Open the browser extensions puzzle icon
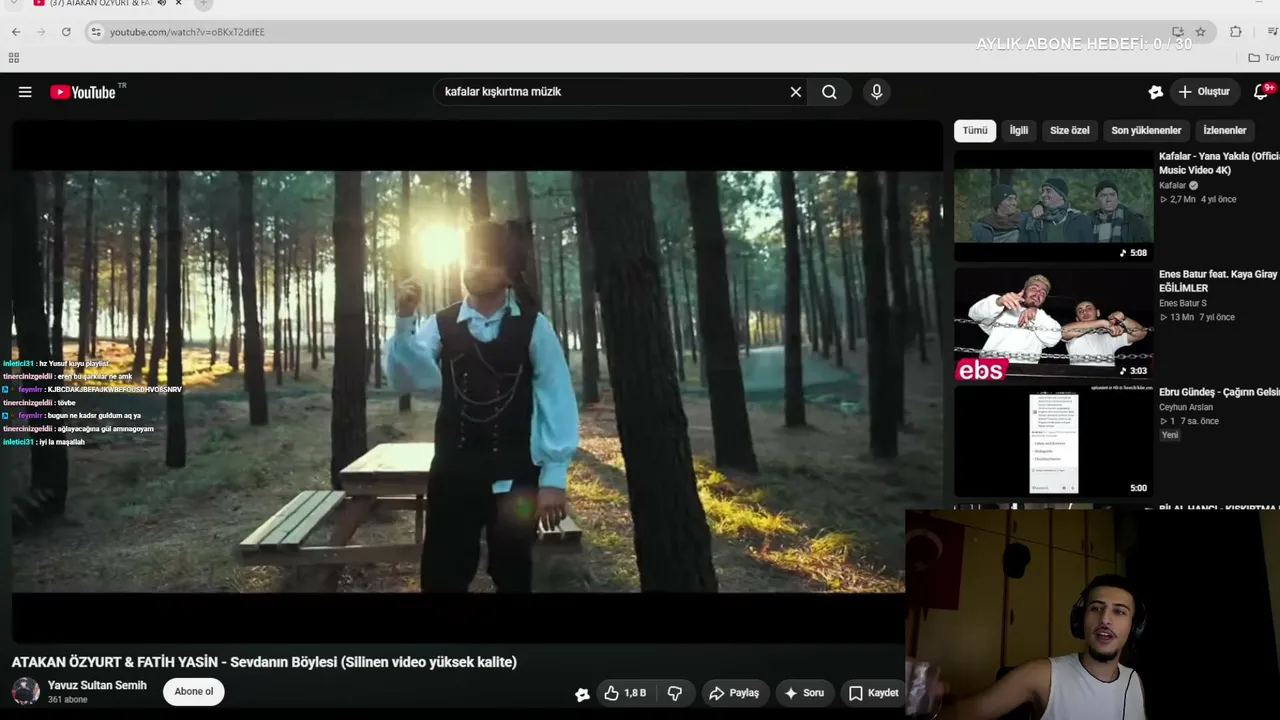 (1236, 32)
